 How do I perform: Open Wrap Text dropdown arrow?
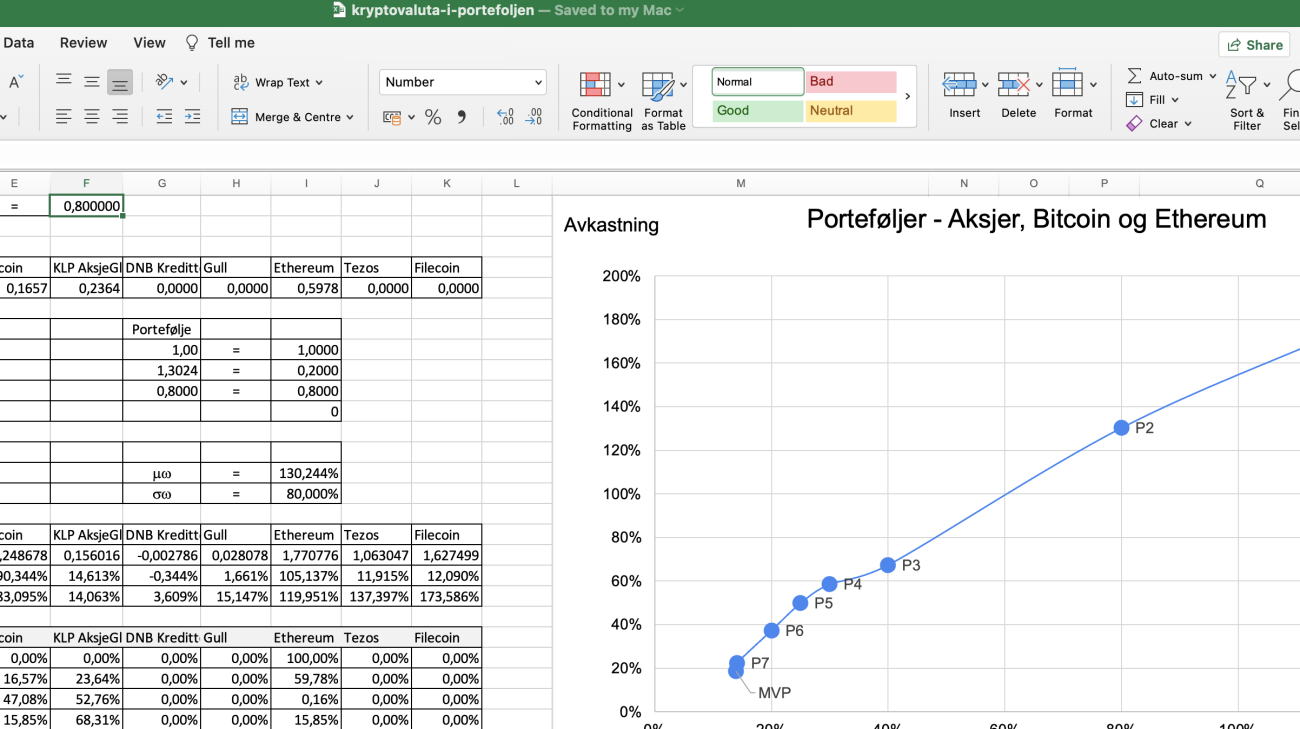click(x=319, y=83)
